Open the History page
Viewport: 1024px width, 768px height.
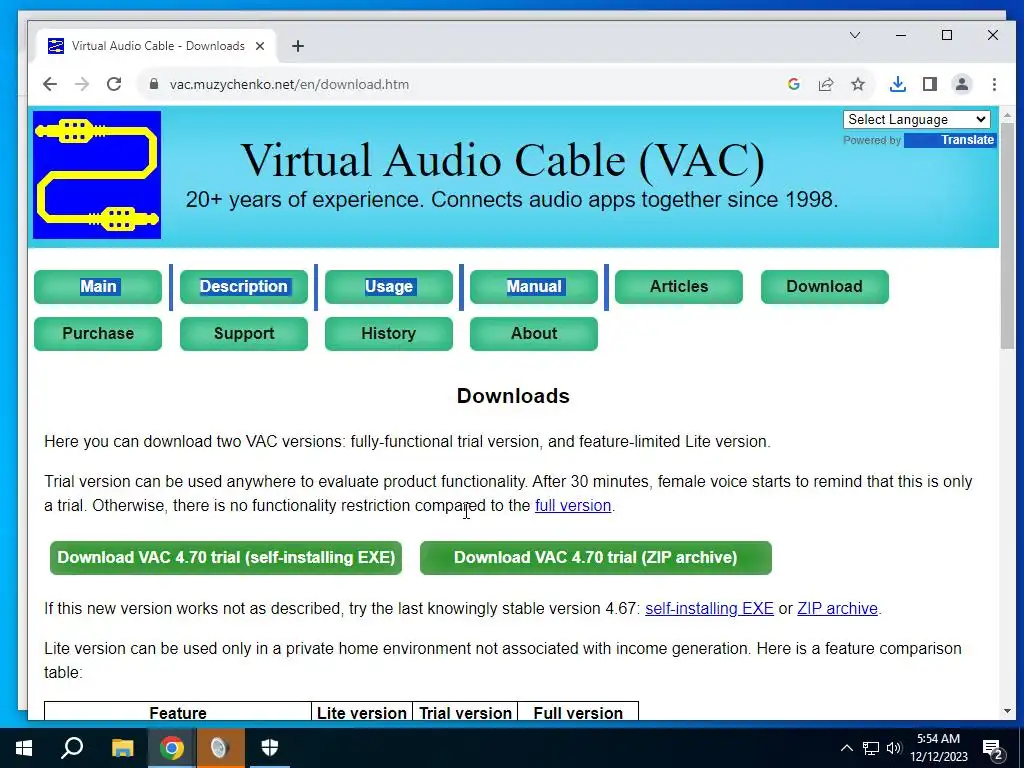tap(389, 334)
